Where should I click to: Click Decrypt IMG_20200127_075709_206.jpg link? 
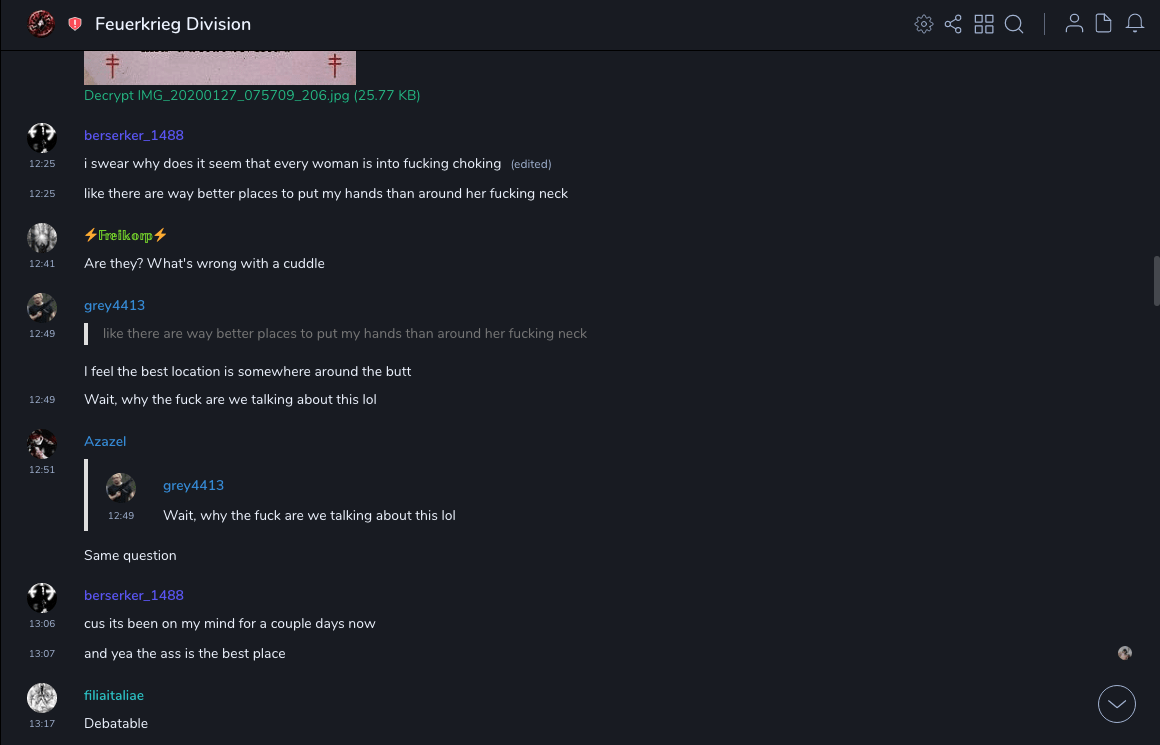point(252,95)
